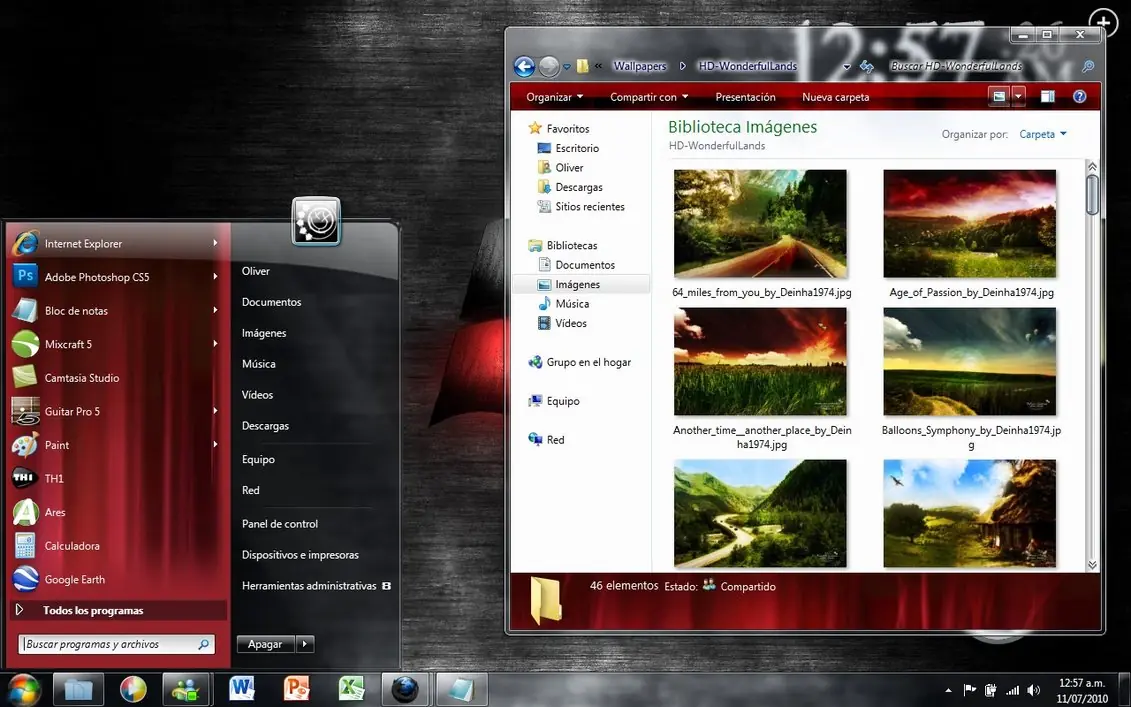
Task: Click the Explorer back navigation arrow
Action: (x=524, y=67)
